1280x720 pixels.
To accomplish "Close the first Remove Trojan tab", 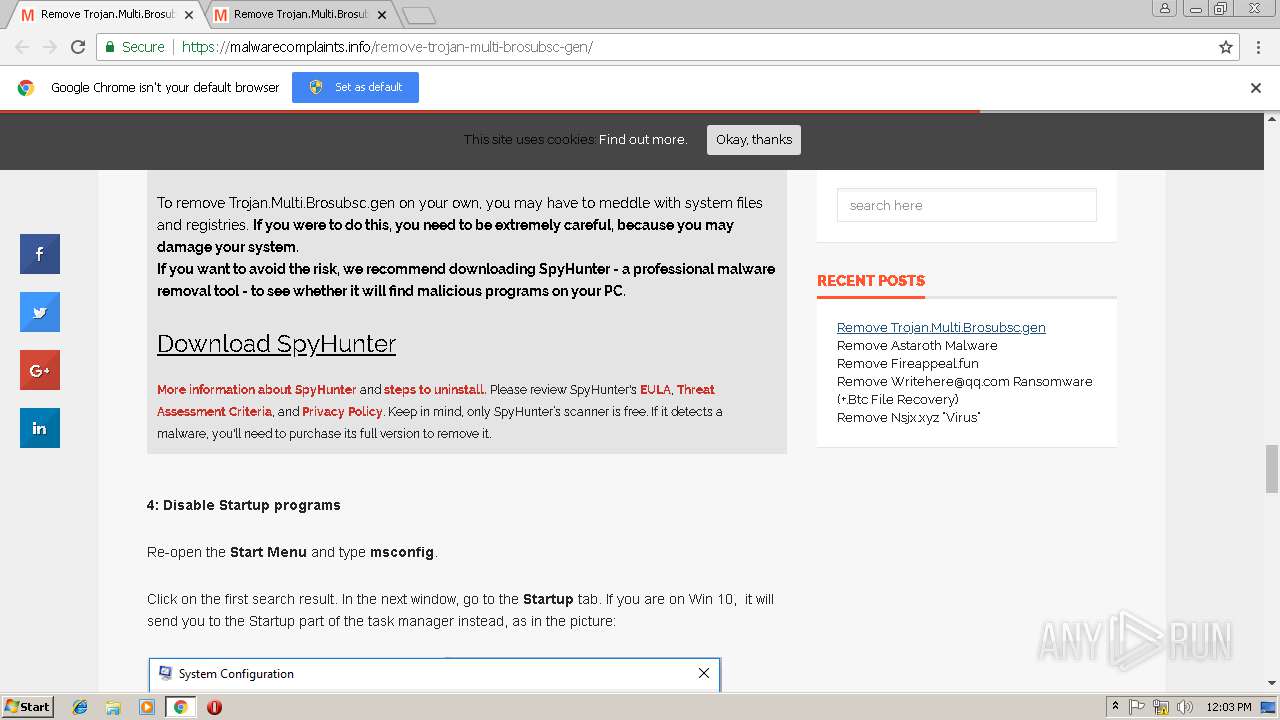I will coord(189,15).
